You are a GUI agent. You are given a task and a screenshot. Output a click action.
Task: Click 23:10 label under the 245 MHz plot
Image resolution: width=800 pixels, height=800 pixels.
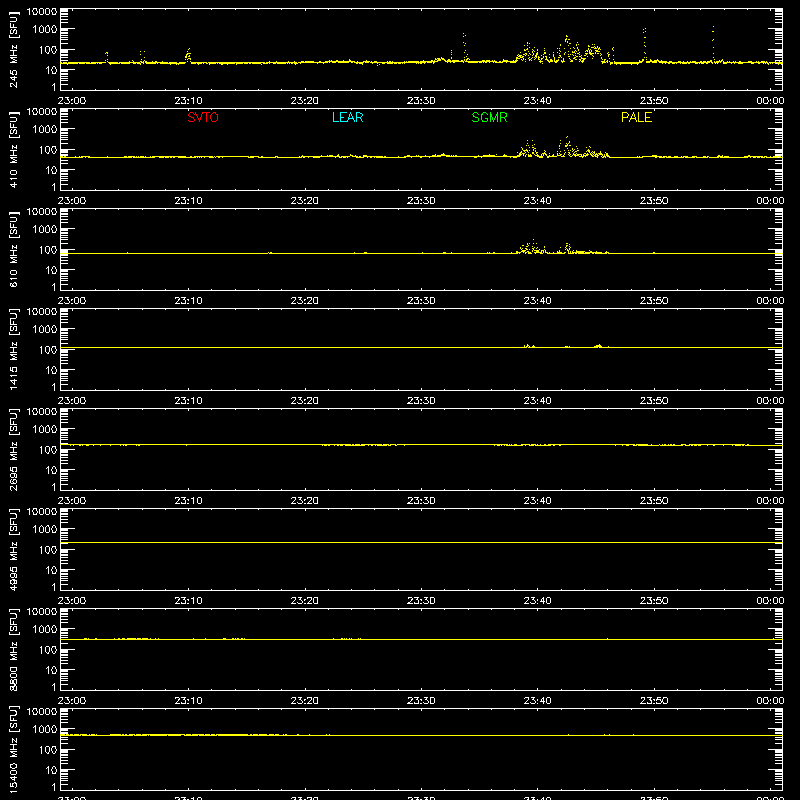coord(188,101)
